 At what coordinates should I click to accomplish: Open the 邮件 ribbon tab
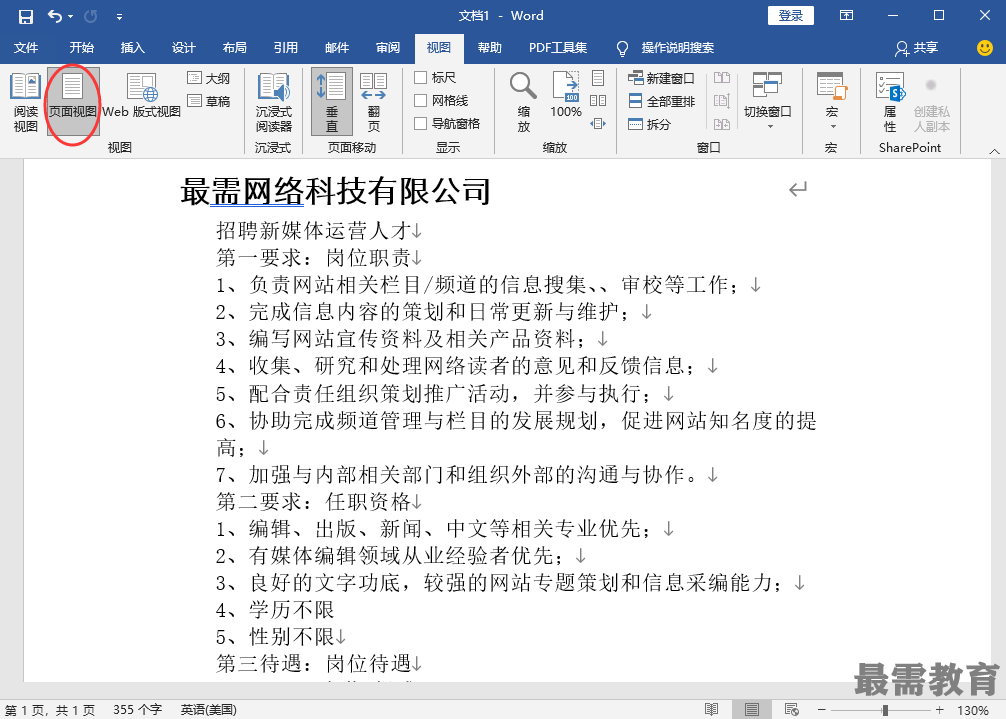(x=337, y=47)
